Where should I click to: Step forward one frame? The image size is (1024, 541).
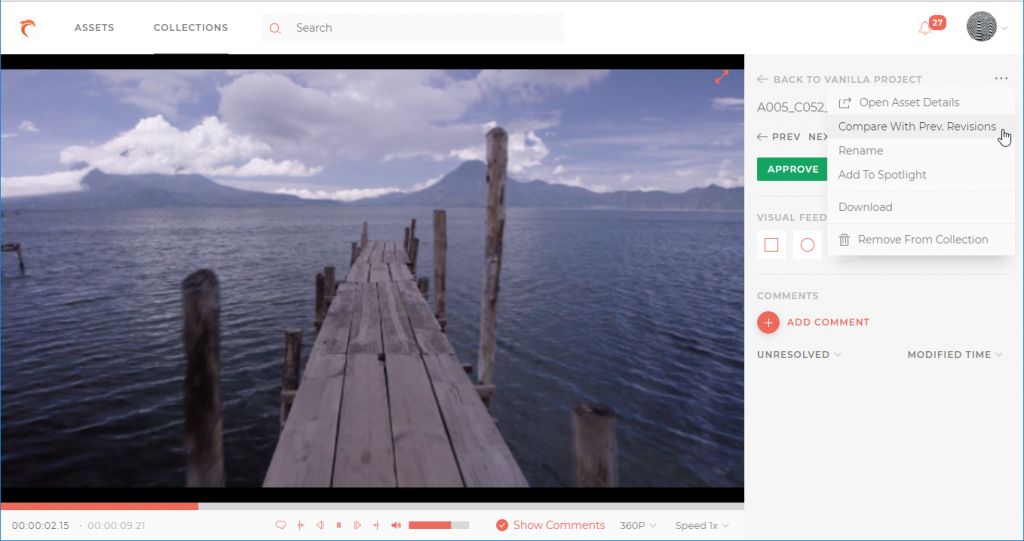coord(357,525)
